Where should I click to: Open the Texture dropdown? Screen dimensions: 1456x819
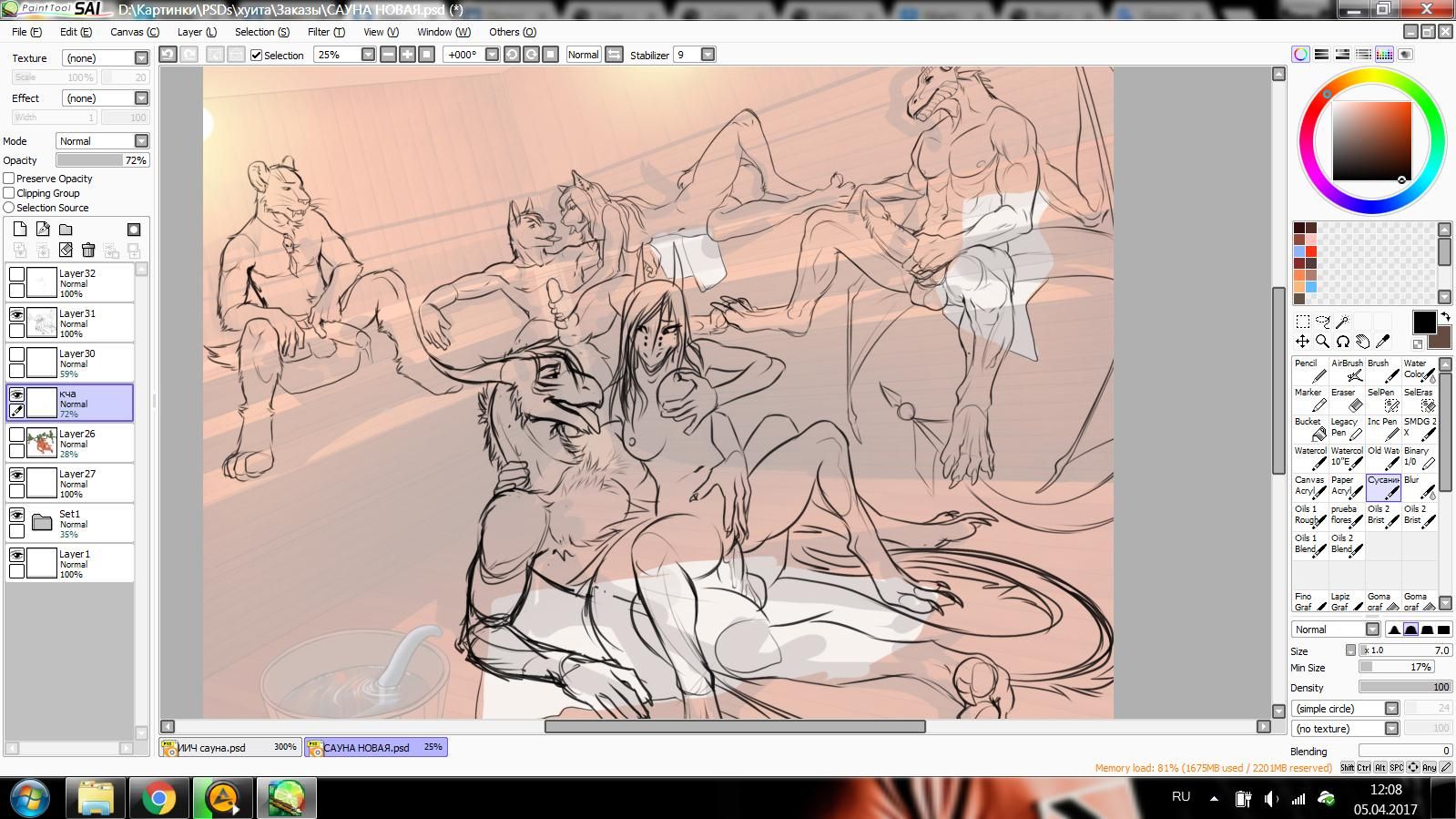click(141, 57)
